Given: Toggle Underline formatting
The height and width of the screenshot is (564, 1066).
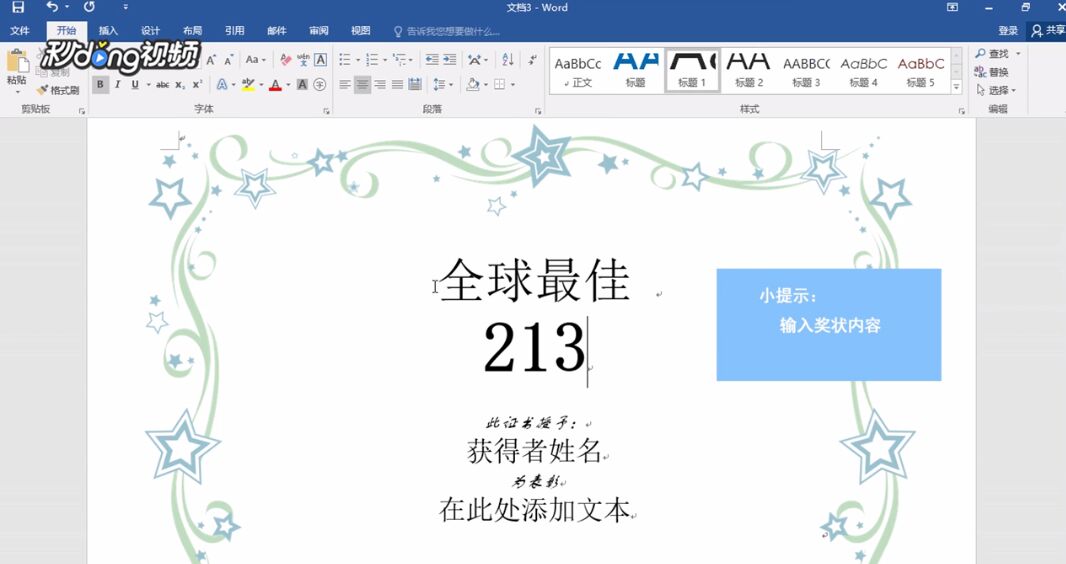Looking at the screenshot, I should click(x=135, y=84).
